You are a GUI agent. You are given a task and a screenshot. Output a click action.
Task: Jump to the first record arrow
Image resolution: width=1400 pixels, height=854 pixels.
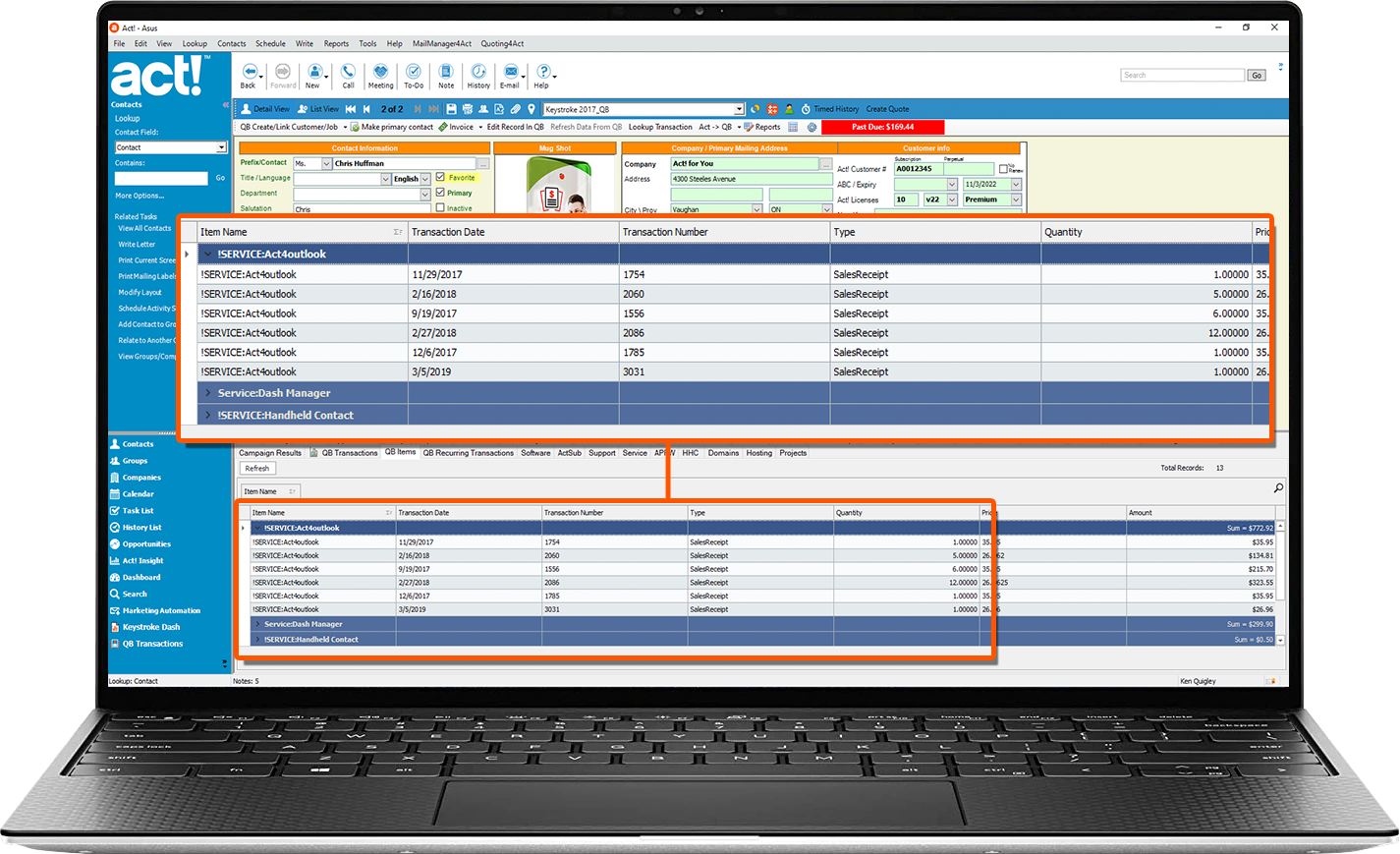tap(351, 109)
